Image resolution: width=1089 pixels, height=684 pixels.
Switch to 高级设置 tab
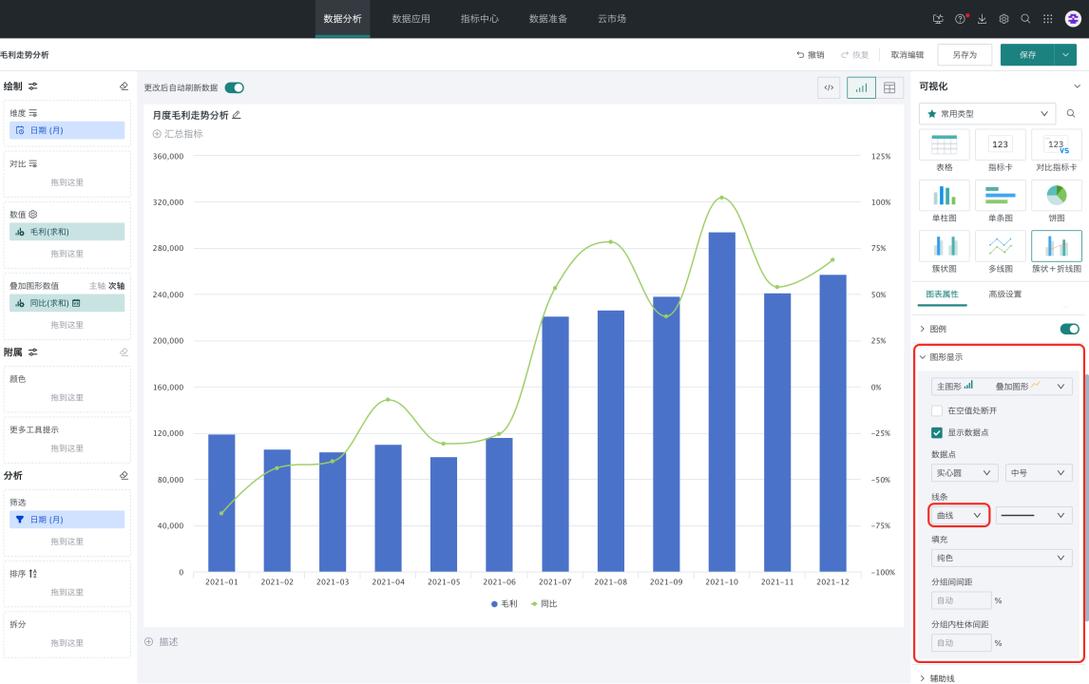click(x=1004, y=294)
